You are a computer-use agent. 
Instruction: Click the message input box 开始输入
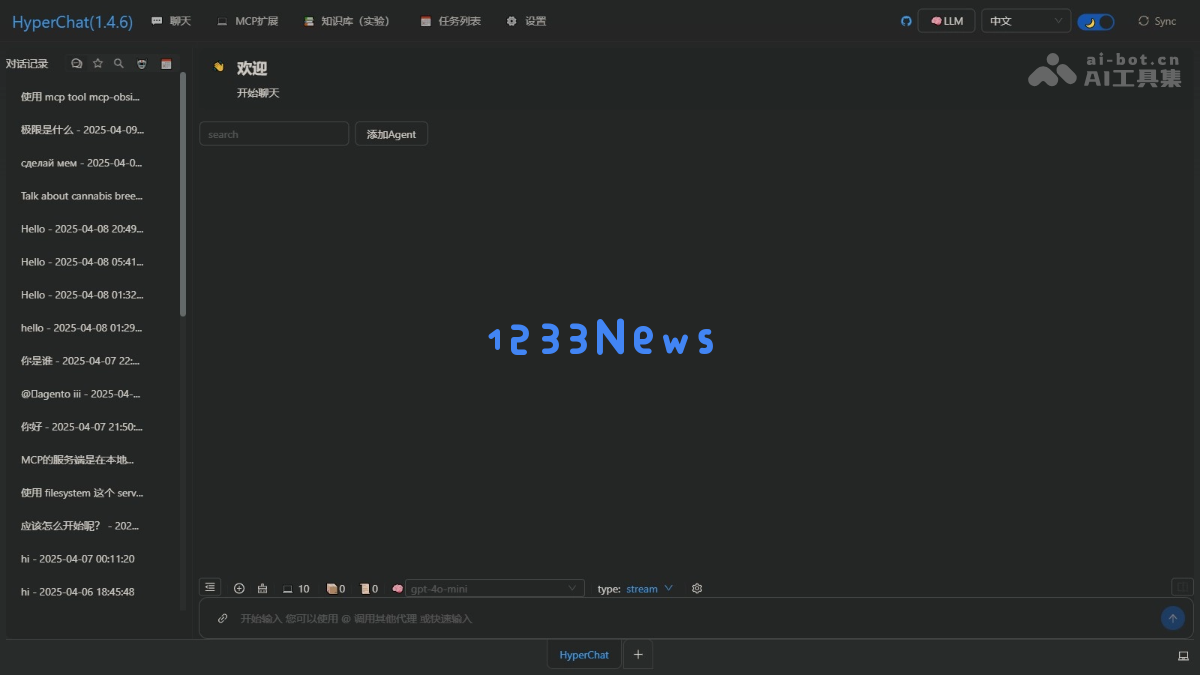[x=696, y=618]
